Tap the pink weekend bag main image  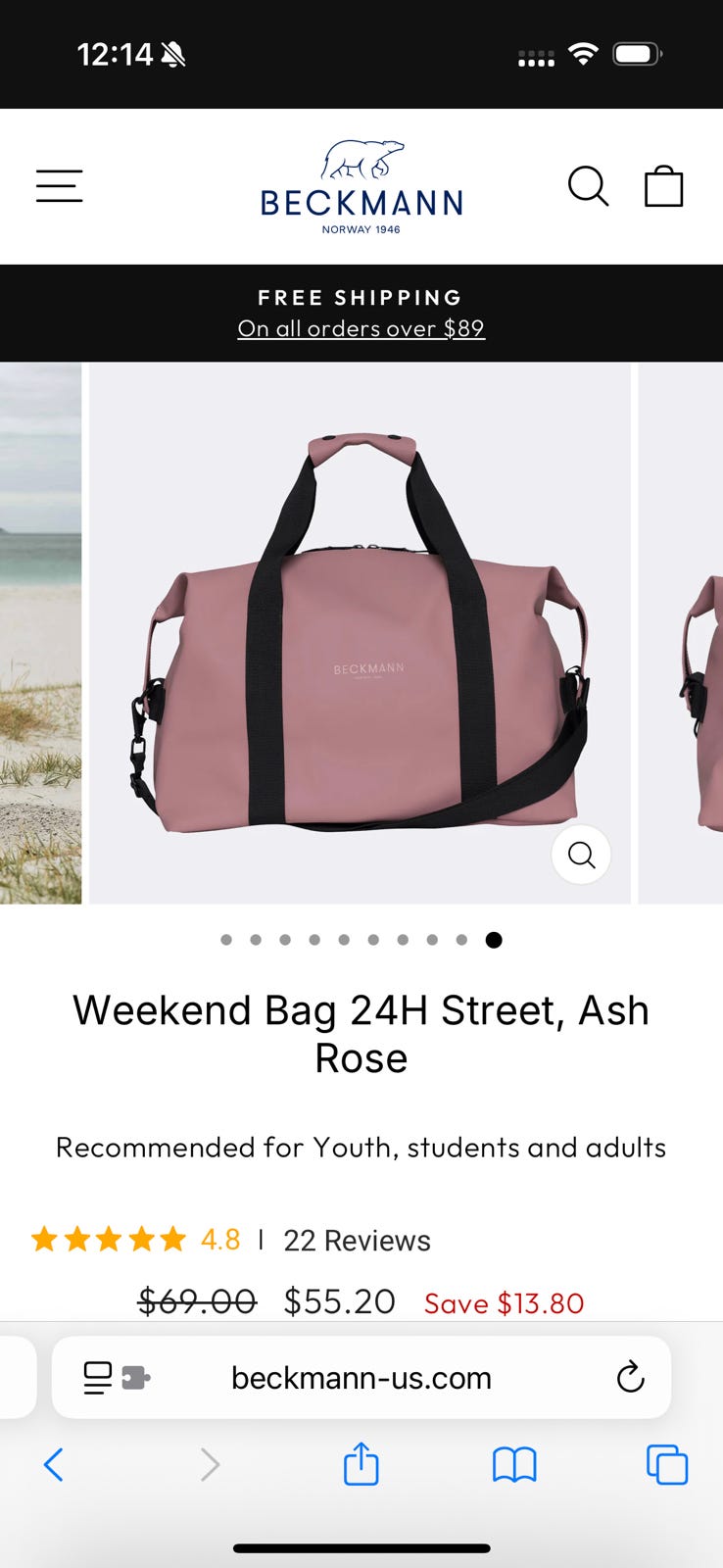pyautogui.click(x=361, y=633)
